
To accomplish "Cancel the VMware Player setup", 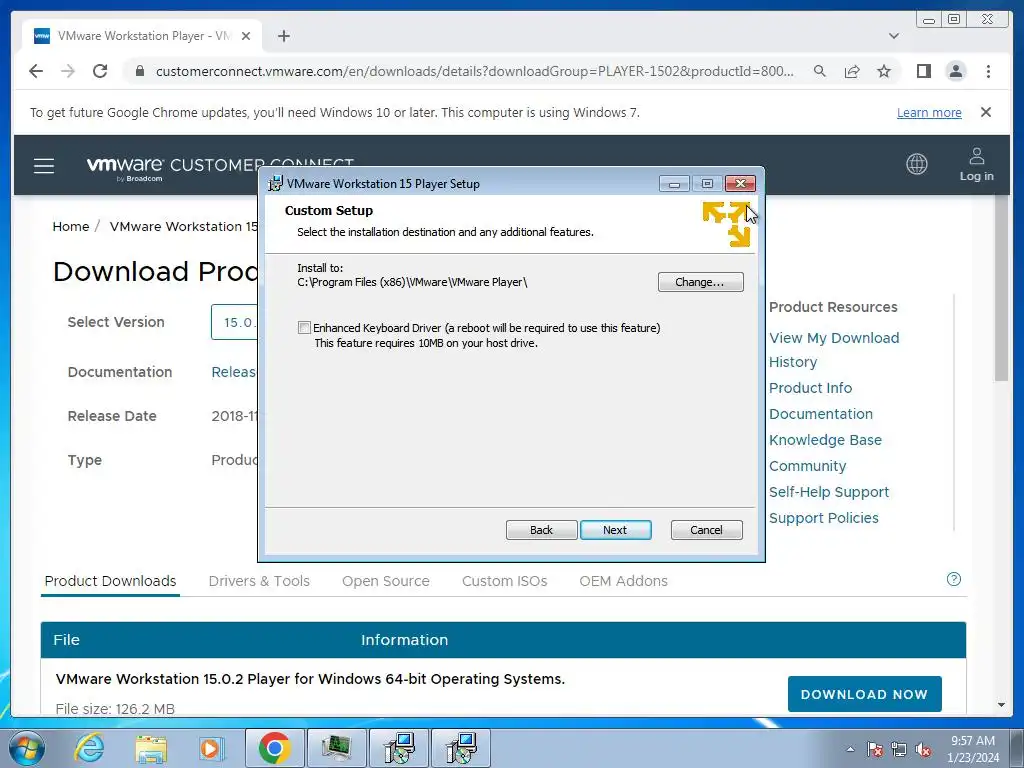I will click(707, 530).
